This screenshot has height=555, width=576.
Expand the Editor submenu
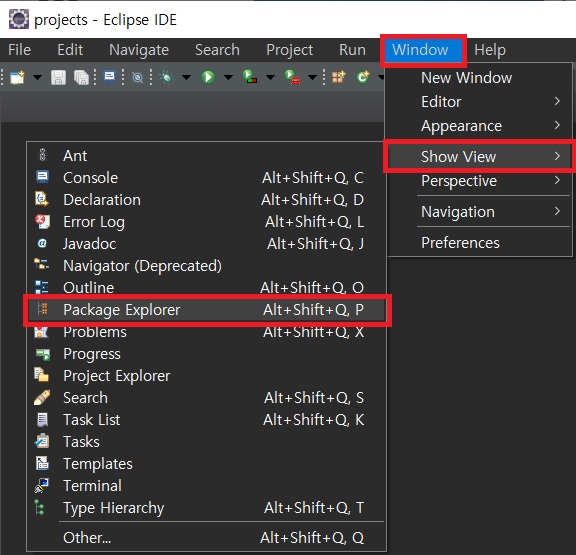coord(479,102)
